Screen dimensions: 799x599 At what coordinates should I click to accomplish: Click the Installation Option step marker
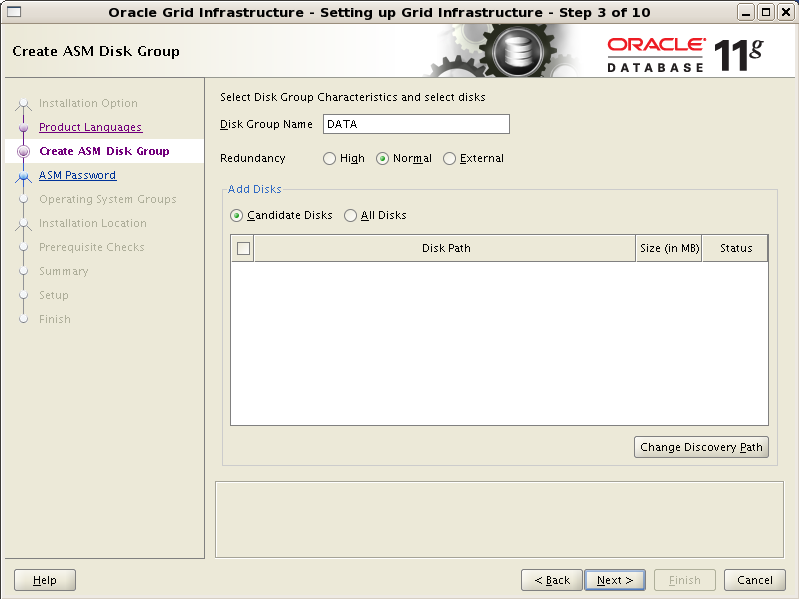click(x=23, y=104)
